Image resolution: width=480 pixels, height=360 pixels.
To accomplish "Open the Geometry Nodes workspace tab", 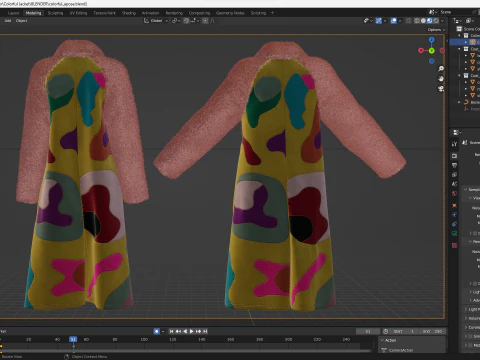I will click(x=230, y=13).
